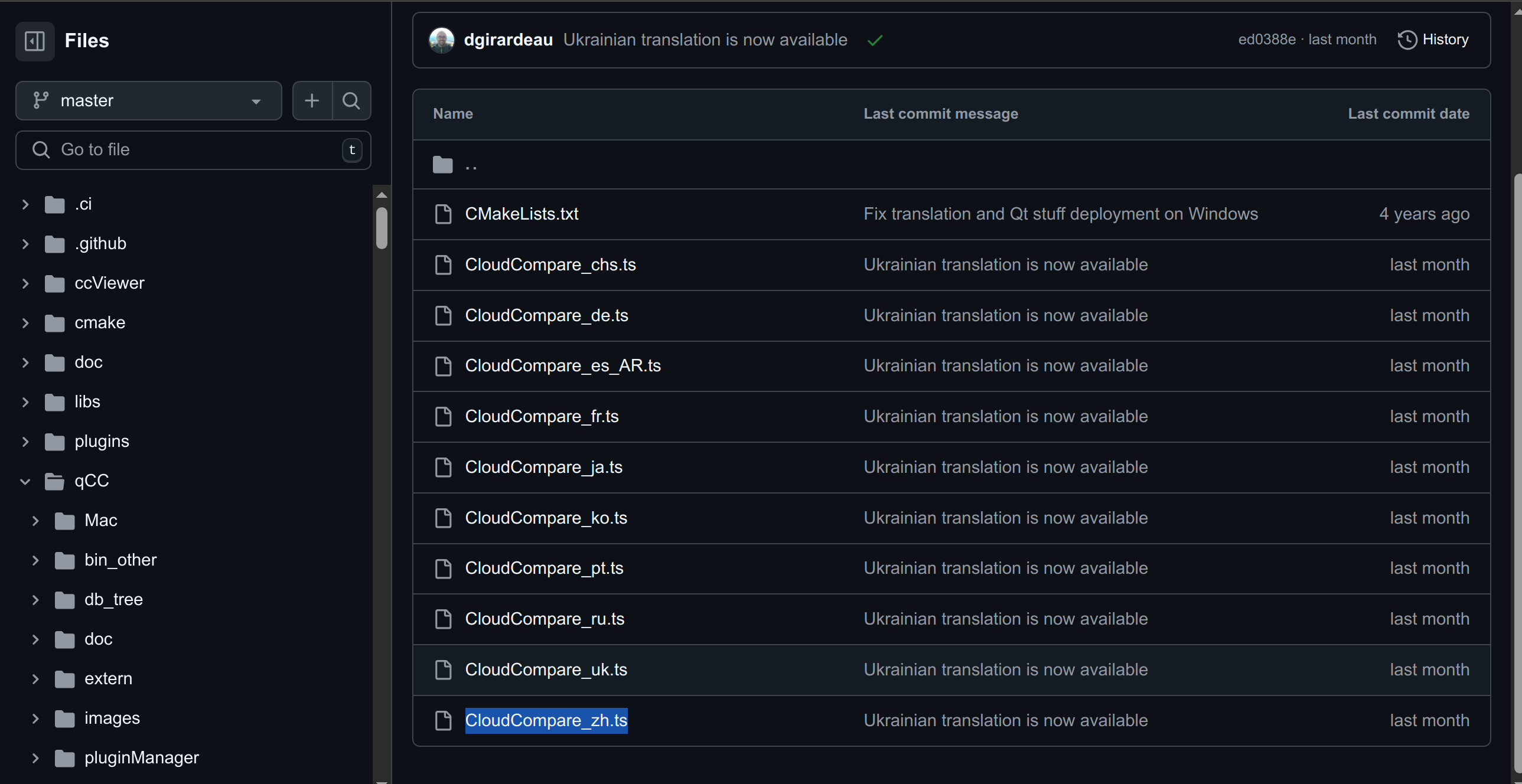Open the latest commit message link in header
1522x784 pixels.
[x=705, y=40]
